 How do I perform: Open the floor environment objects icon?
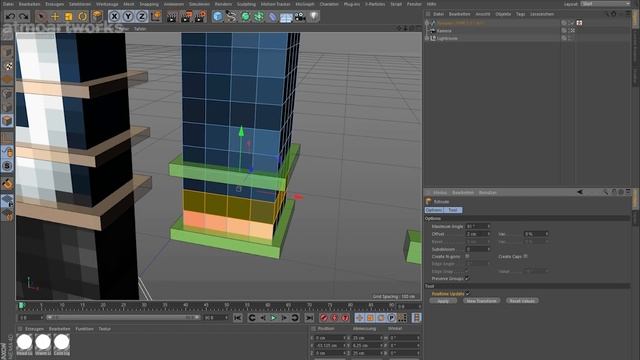[286, 17]
